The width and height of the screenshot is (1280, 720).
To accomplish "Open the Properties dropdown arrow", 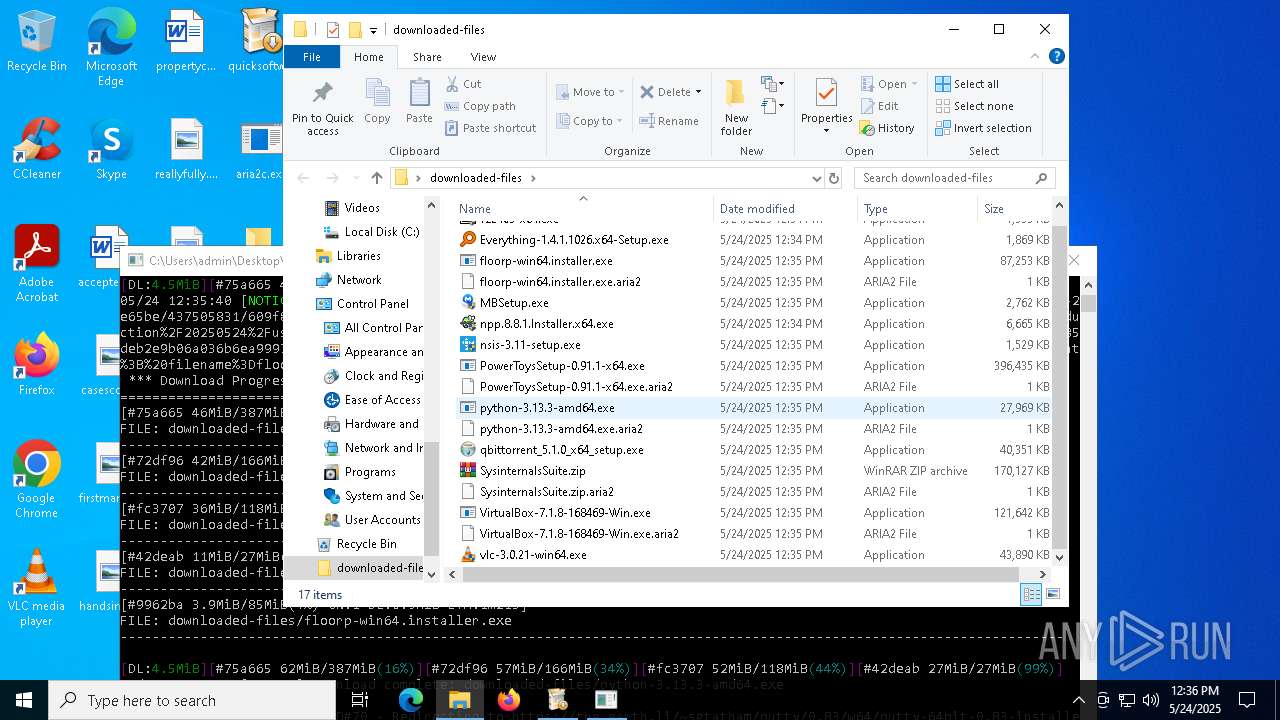I will 826,130.
